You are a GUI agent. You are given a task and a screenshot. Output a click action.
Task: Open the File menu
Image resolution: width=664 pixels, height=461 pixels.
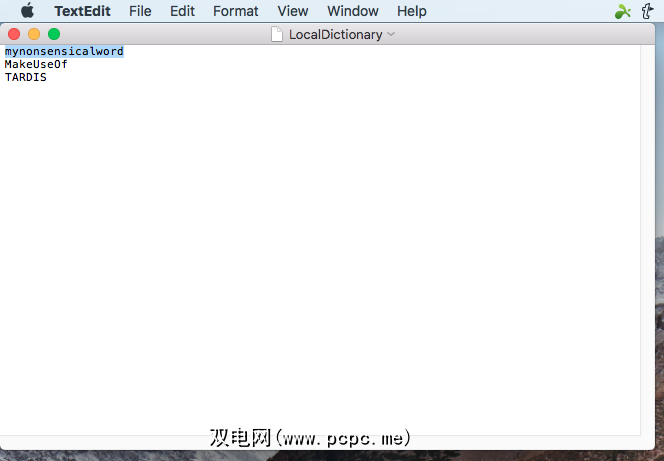(x=140, y=11)
